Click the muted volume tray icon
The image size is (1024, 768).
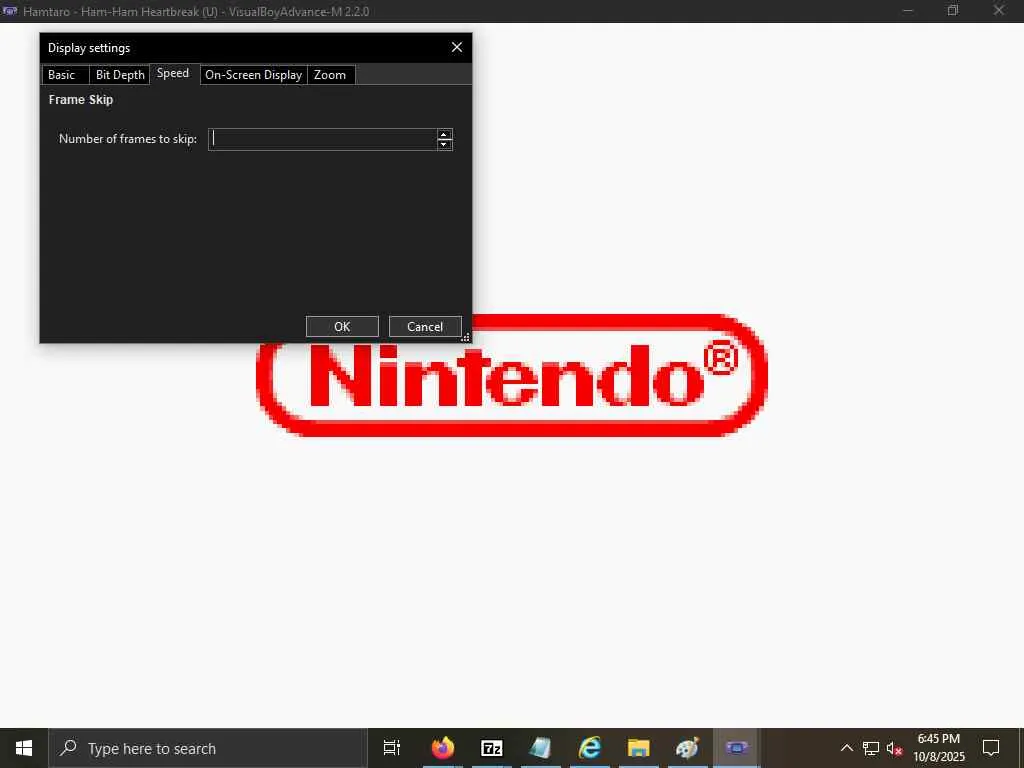[x=894, y=748]
